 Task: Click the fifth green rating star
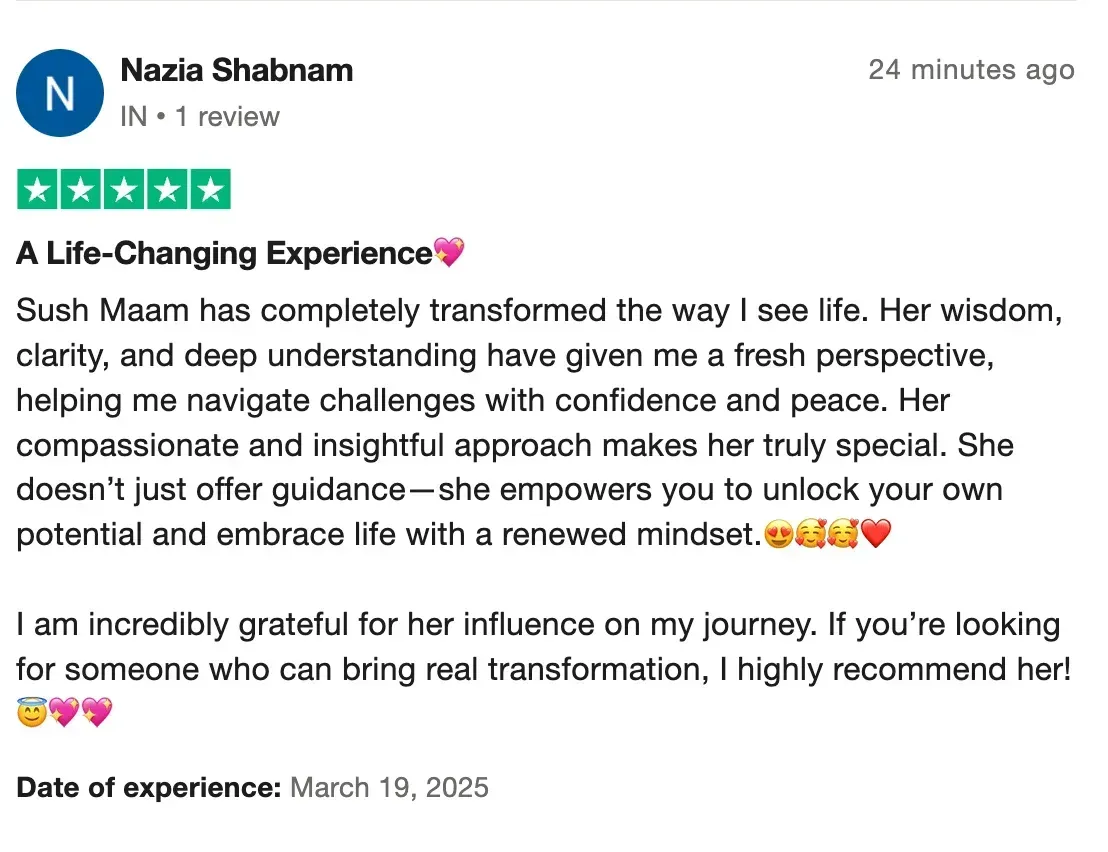point(210,190)
